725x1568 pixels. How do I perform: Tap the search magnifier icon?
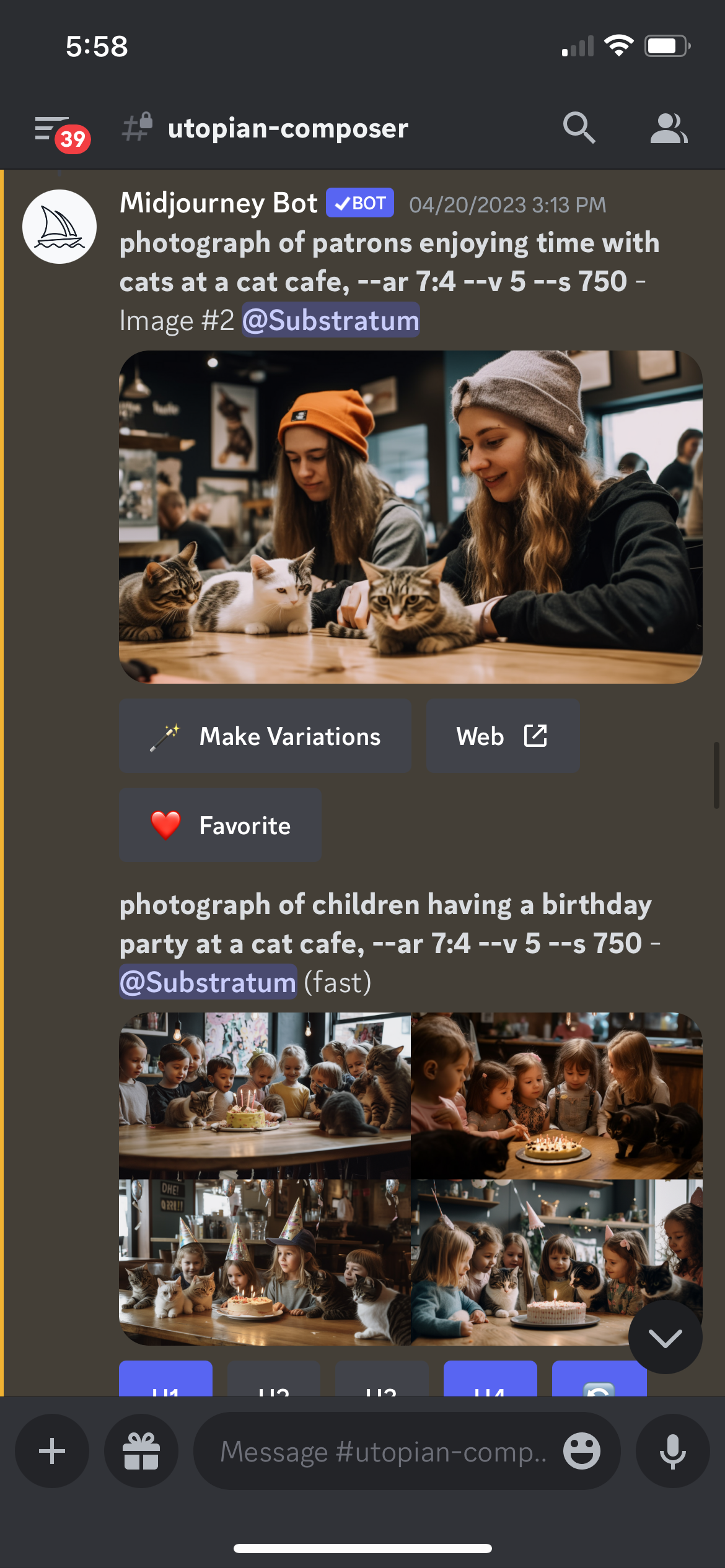tap(579, 128)
